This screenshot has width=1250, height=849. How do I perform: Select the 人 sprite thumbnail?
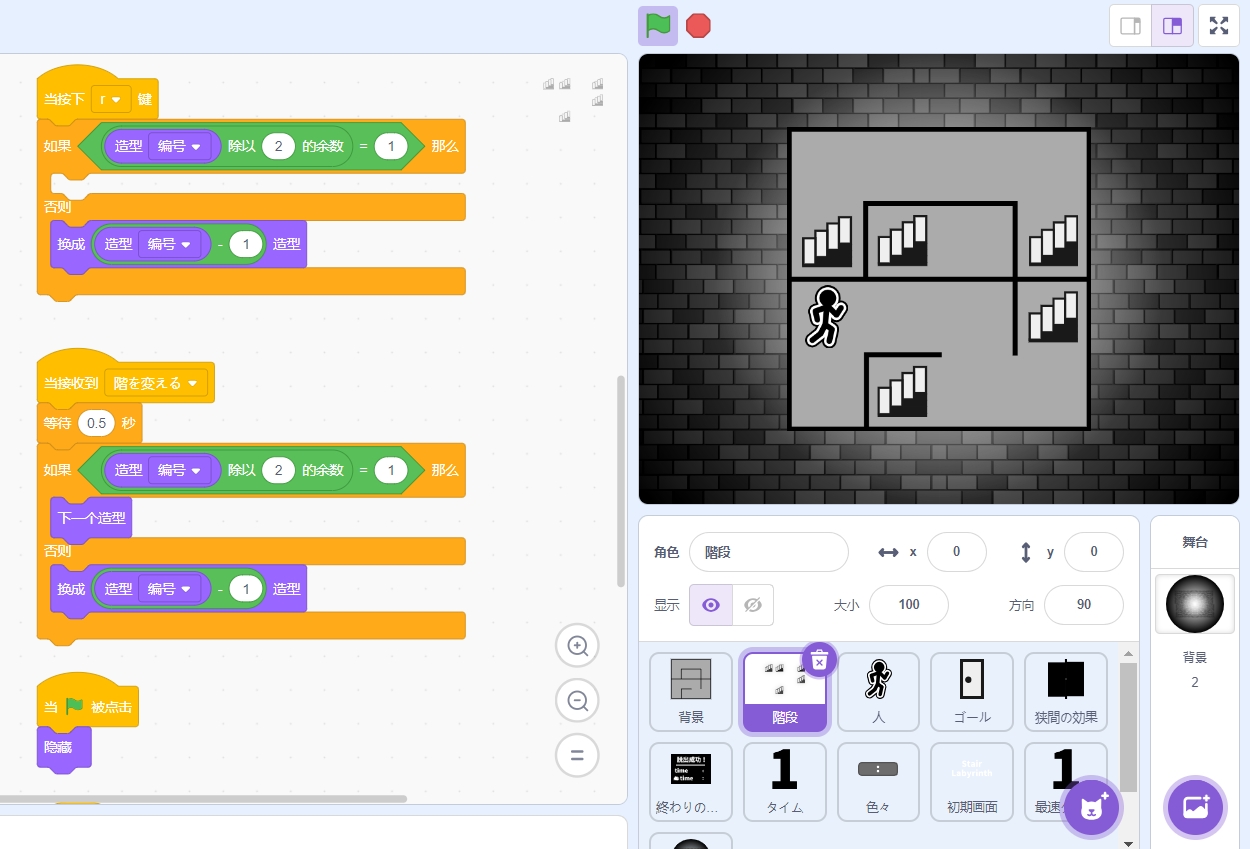(878, 691)
